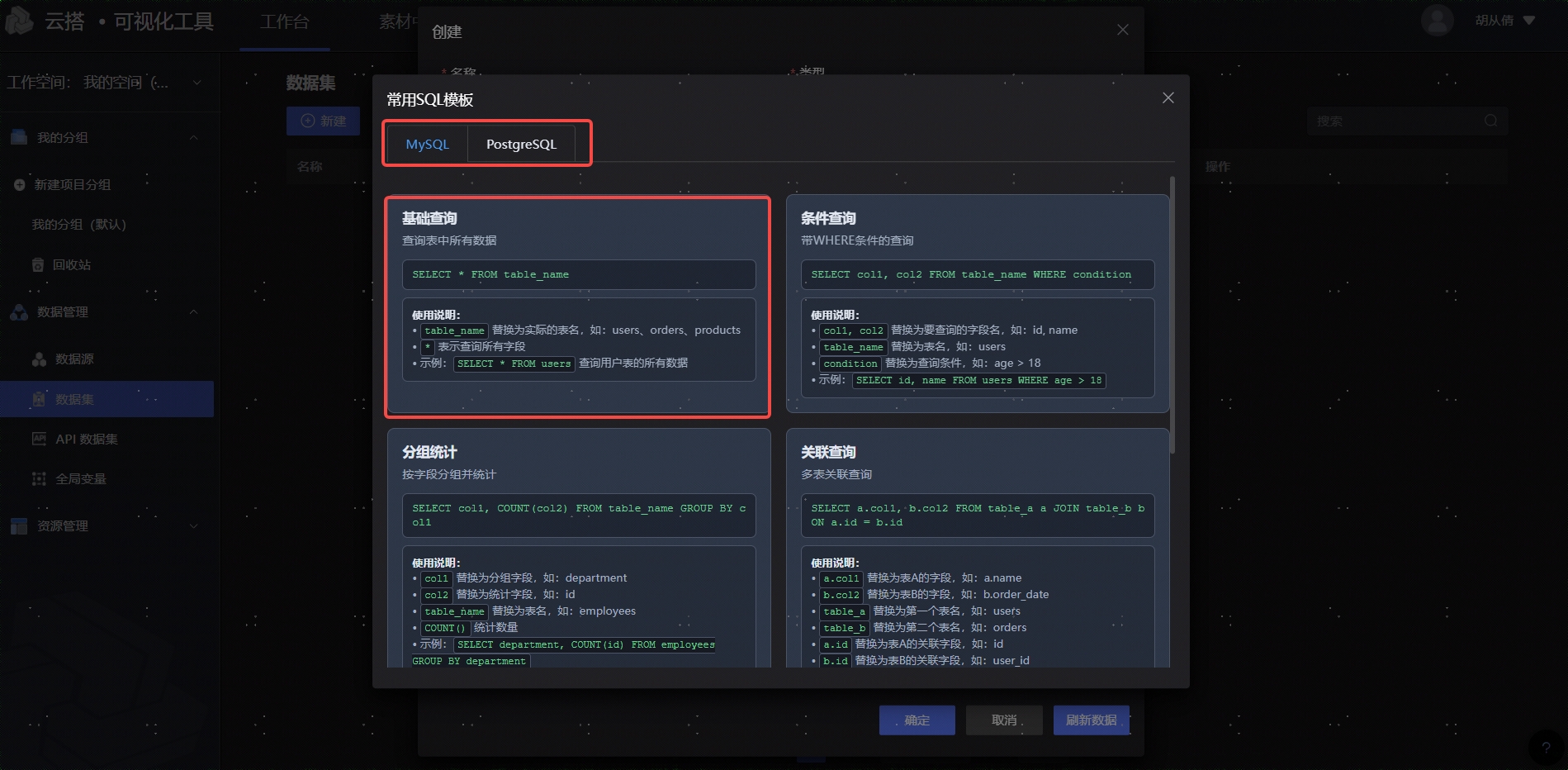The image size is (1568, 770).
Task: Collapse the 数据管理 section
Action: (194, 312)
